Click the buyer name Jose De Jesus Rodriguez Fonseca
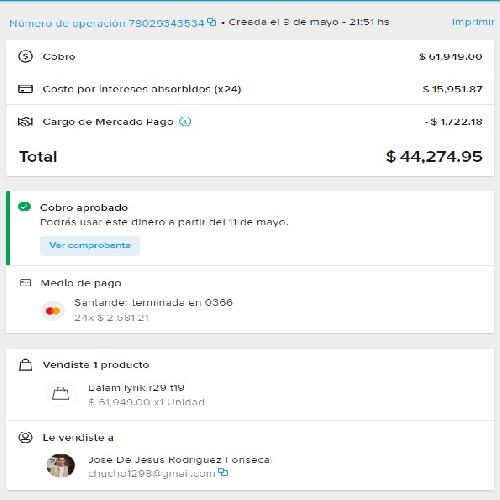 pos(179,460)
